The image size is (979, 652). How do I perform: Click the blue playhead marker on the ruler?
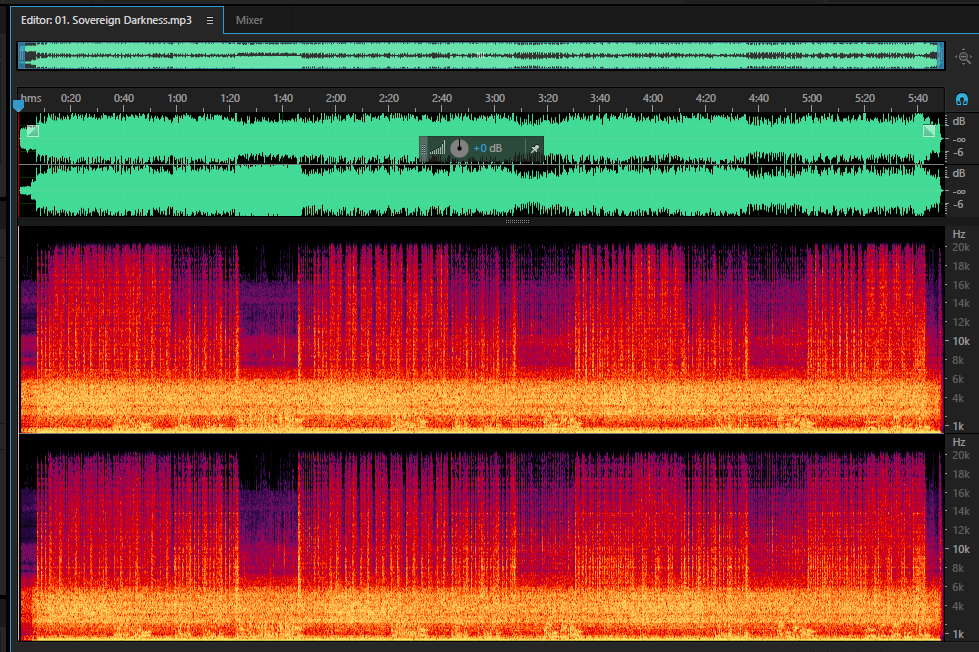pos(19,105)
